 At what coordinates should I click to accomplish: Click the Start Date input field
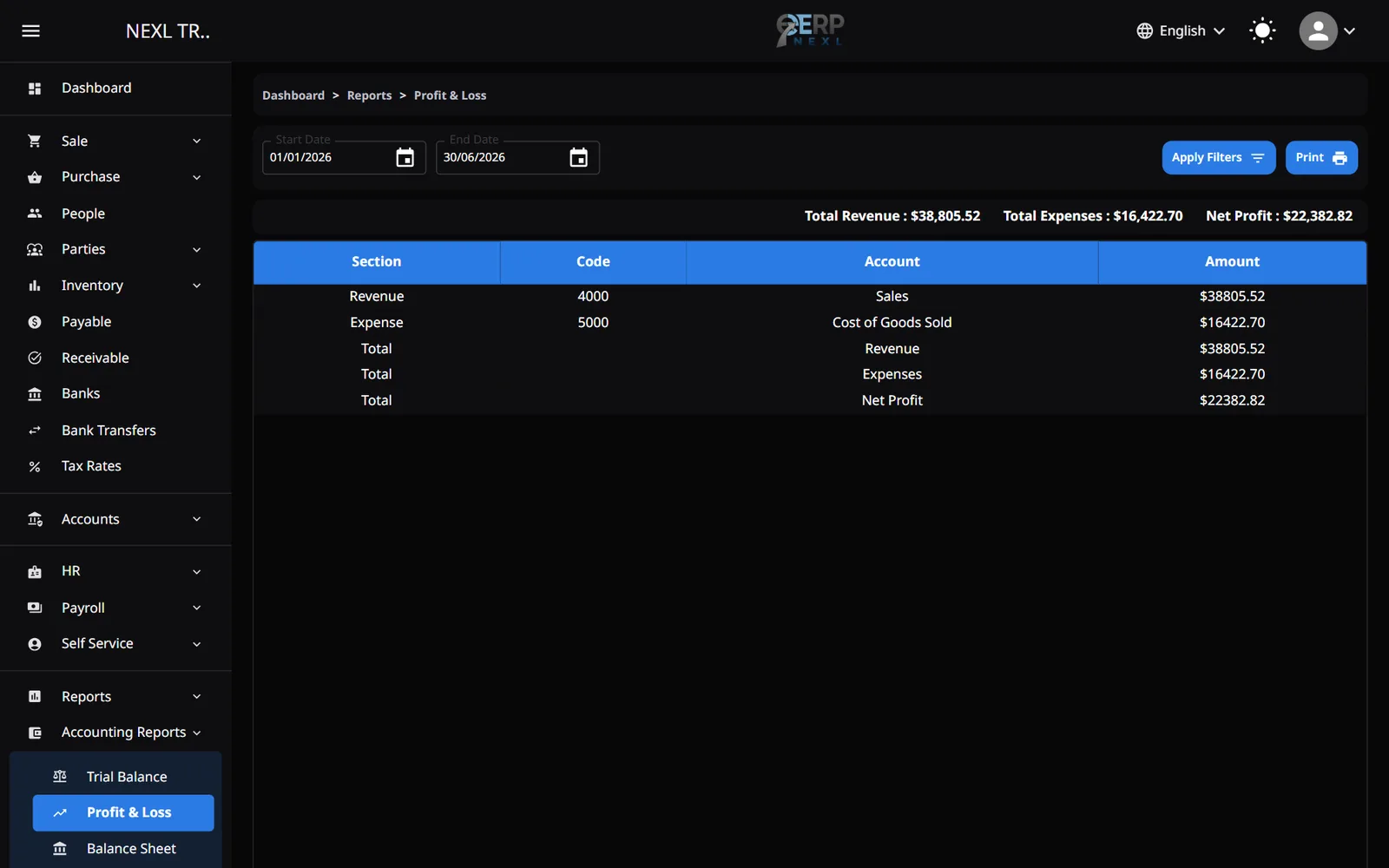(344, 157)
